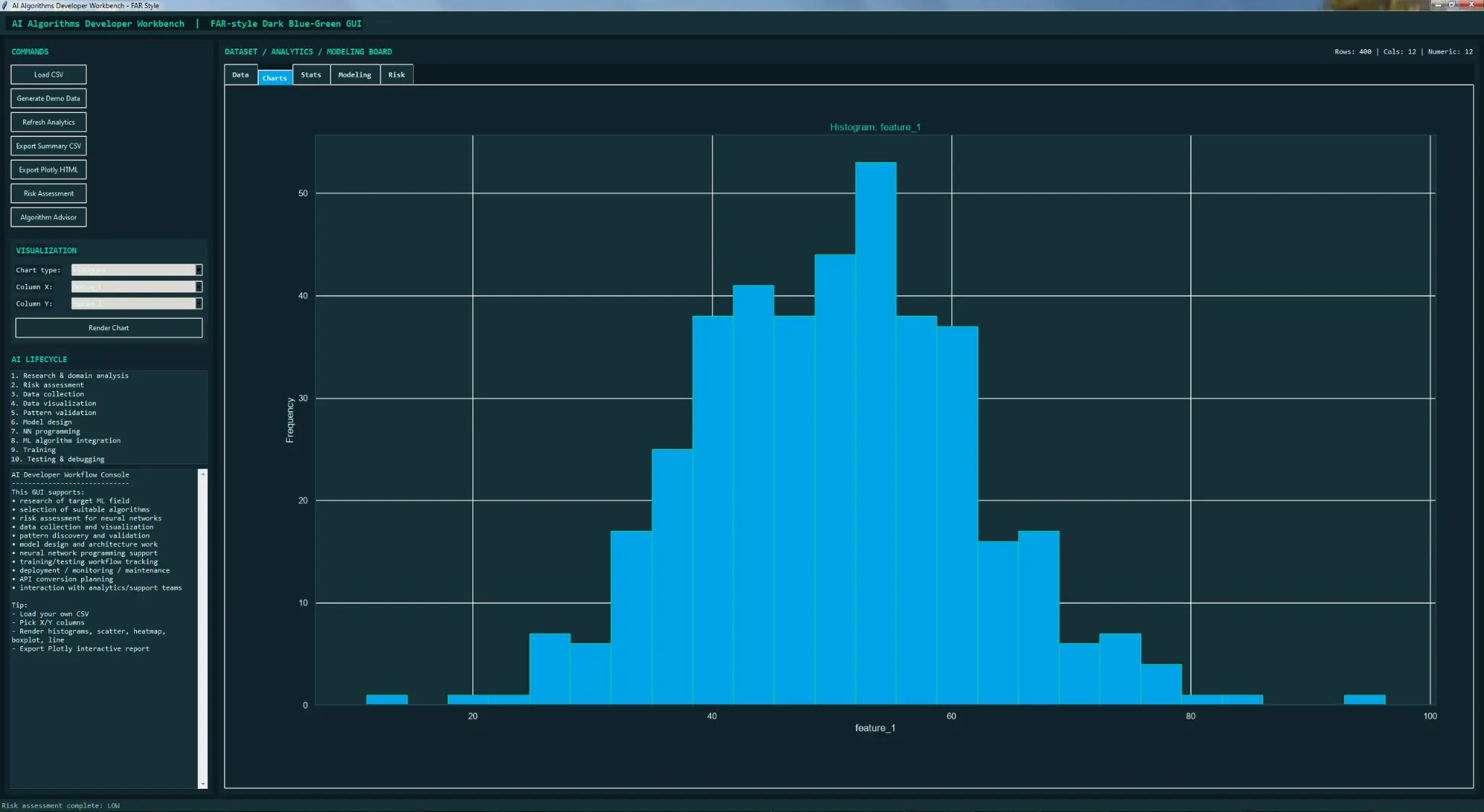The image size is (1484, 812).
Task: Click the console scrollbar down arrow
Action: pyautogui.click(x=203, y=784)
